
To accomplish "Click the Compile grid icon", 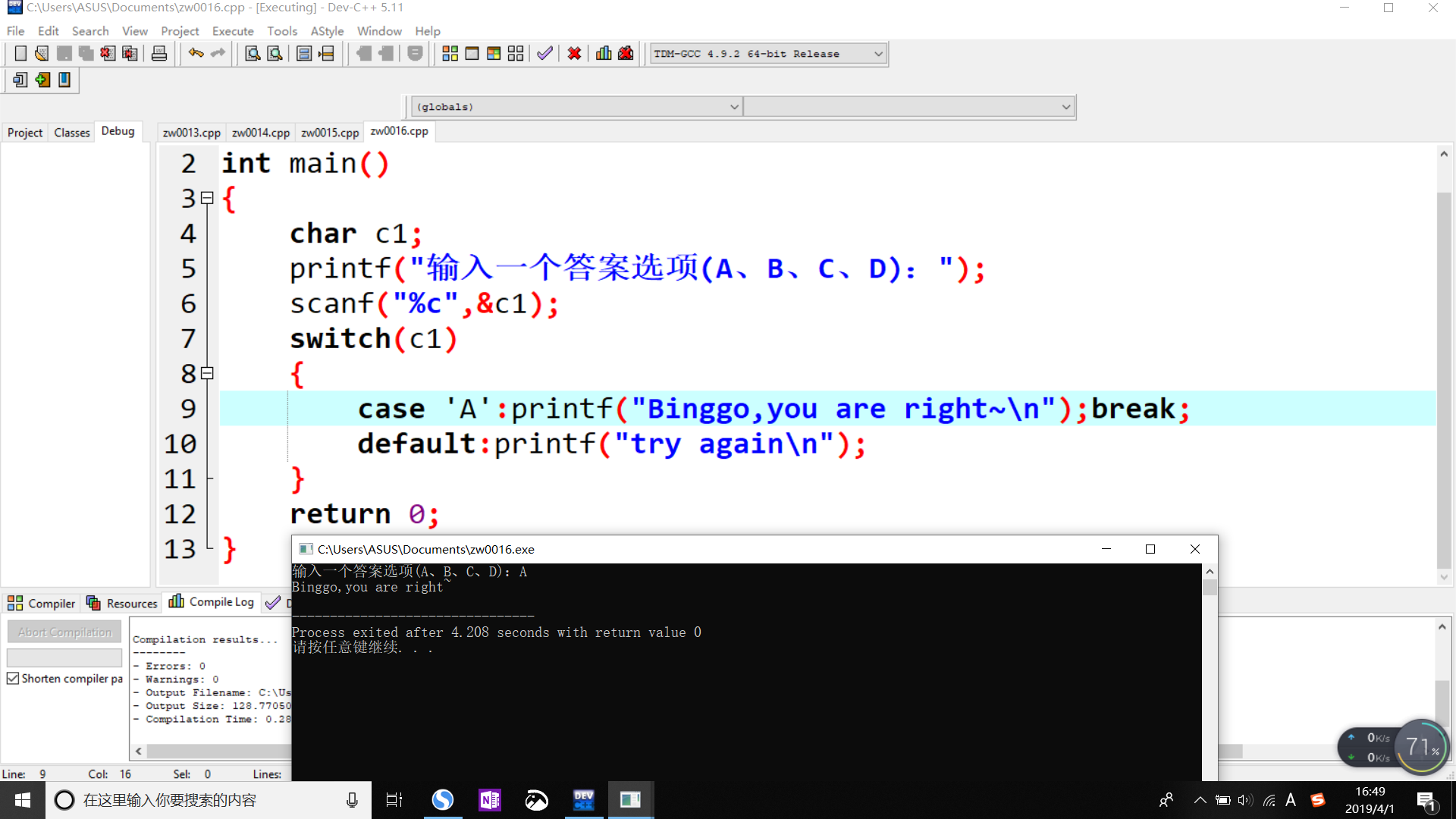I will tap(450, 54).
